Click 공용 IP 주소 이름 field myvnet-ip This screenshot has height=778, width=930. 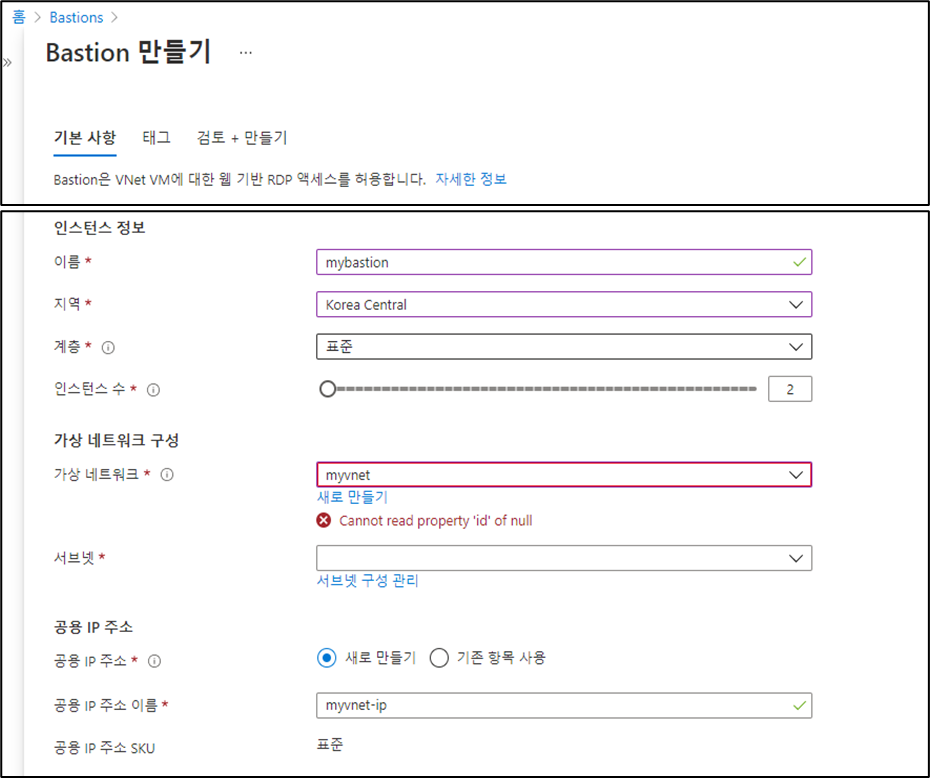564,706
